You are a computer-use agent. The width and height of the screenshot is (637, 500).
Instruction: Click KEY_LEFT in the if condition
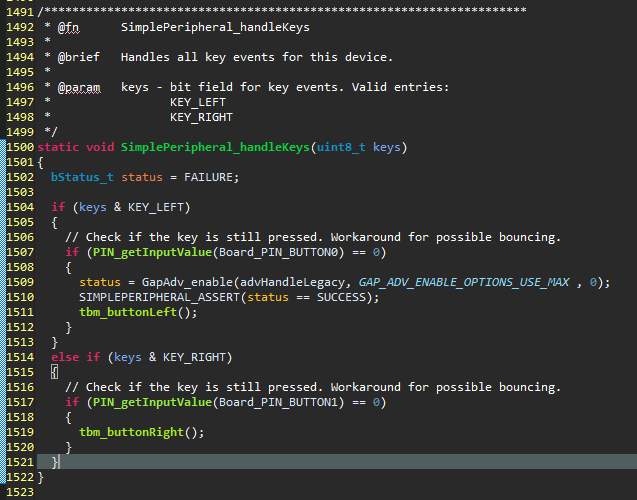pyautogui.click(x=156, y=207)
